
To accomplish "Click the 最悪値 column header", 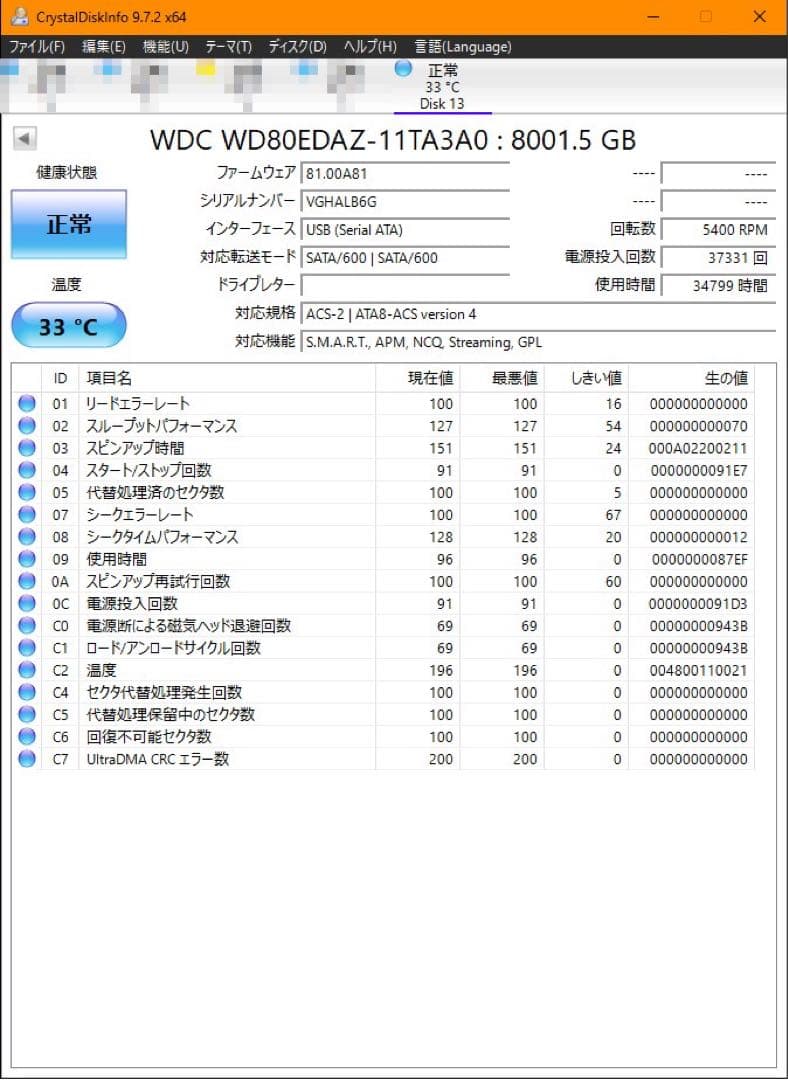I will point(502,377).
